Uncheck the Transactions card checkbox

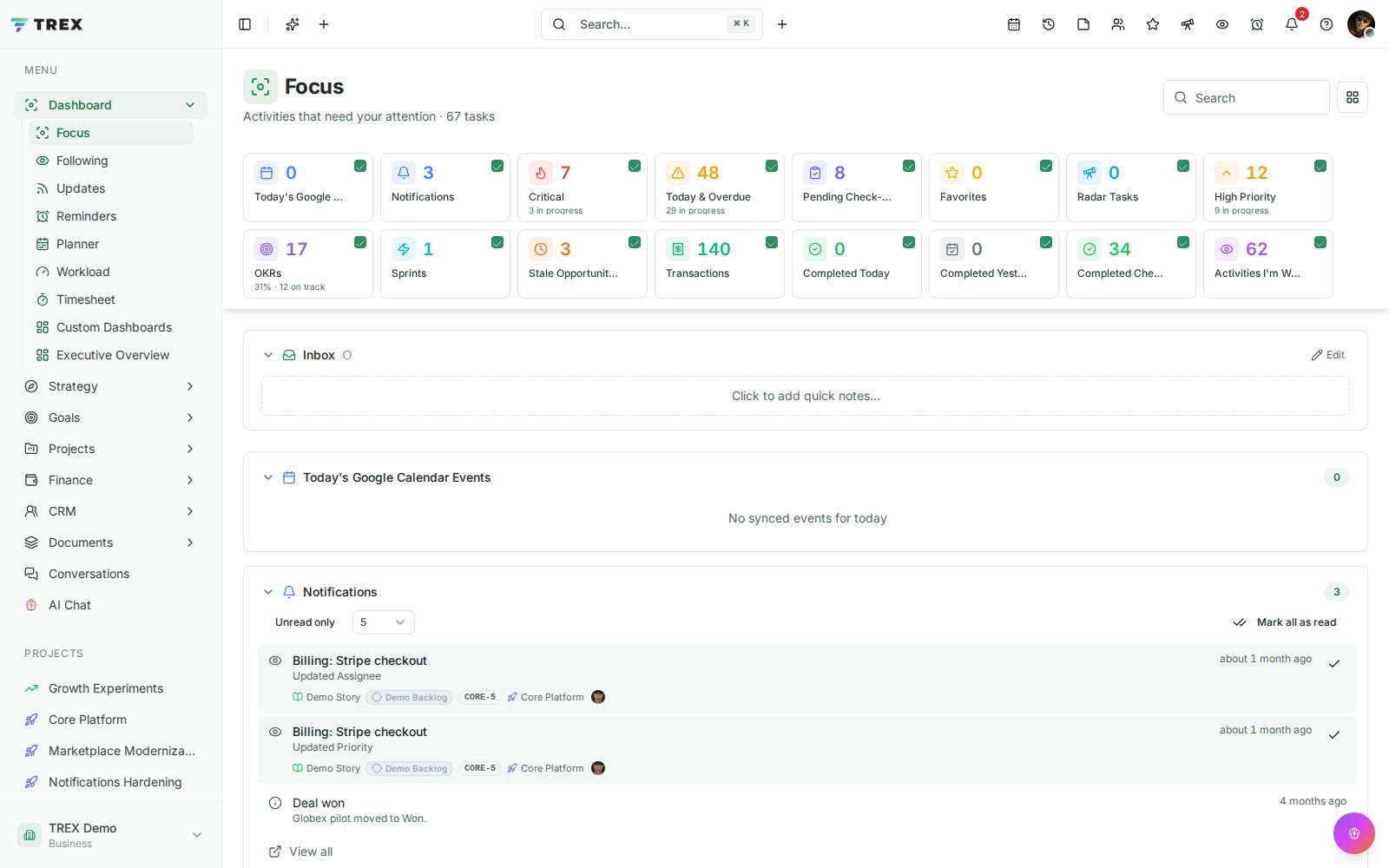[772, 242]
